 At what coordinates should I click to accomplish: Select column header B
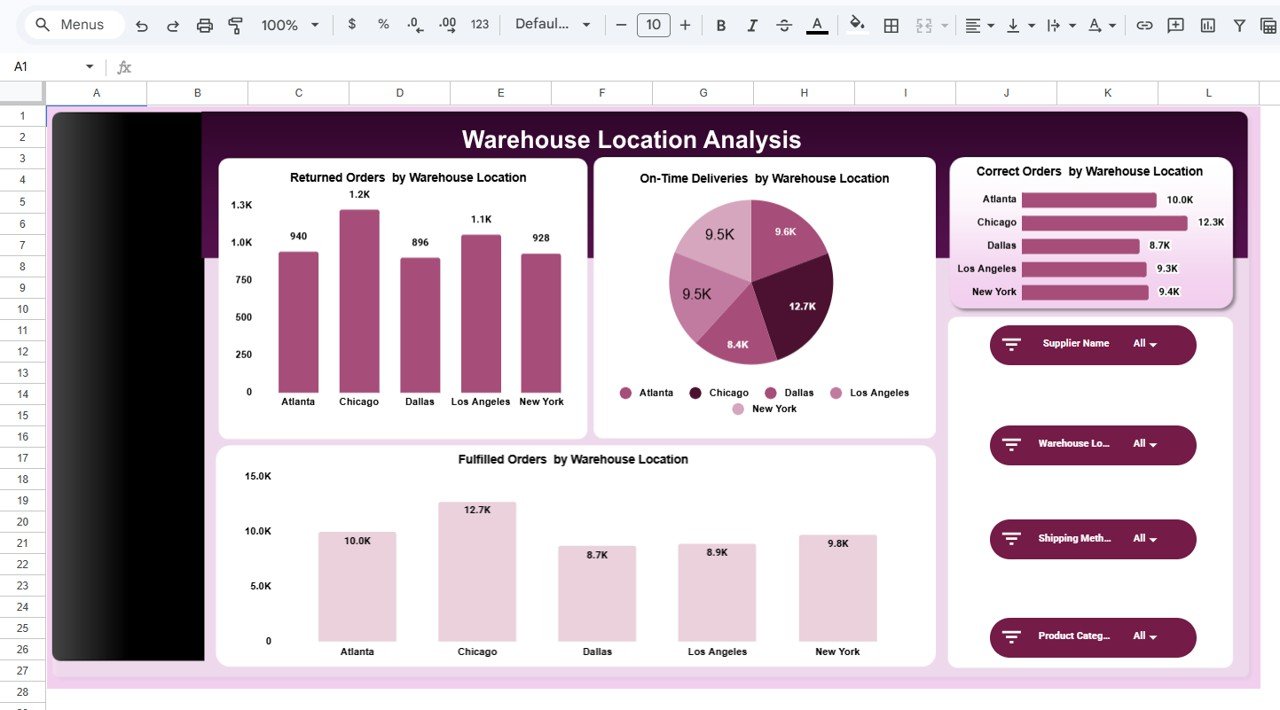[x=197, y=92]
